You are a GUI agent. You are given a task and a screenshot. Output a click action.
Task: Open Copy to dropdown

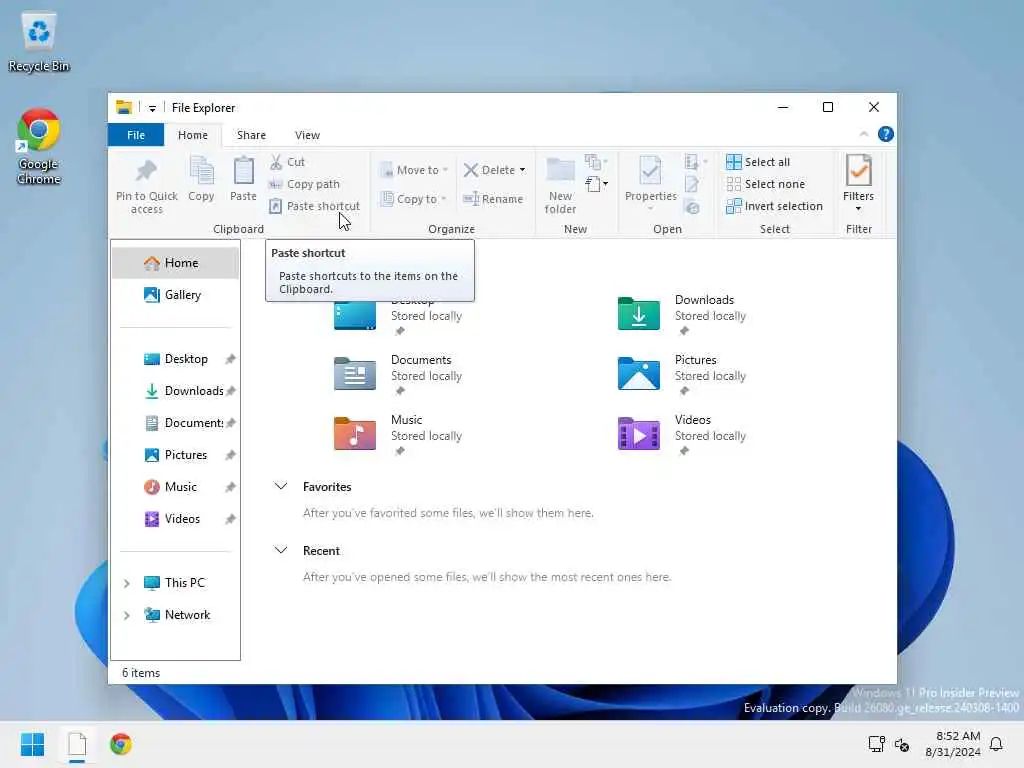click(413, 199)
